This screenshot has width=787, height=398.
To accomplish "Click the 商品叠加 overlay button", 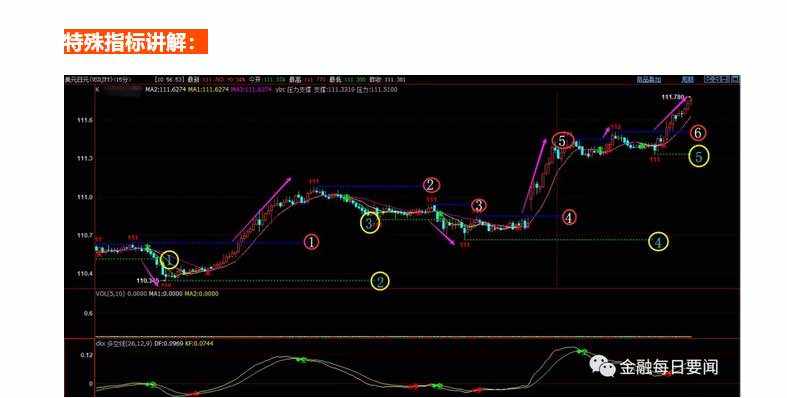I will point(648,80).
